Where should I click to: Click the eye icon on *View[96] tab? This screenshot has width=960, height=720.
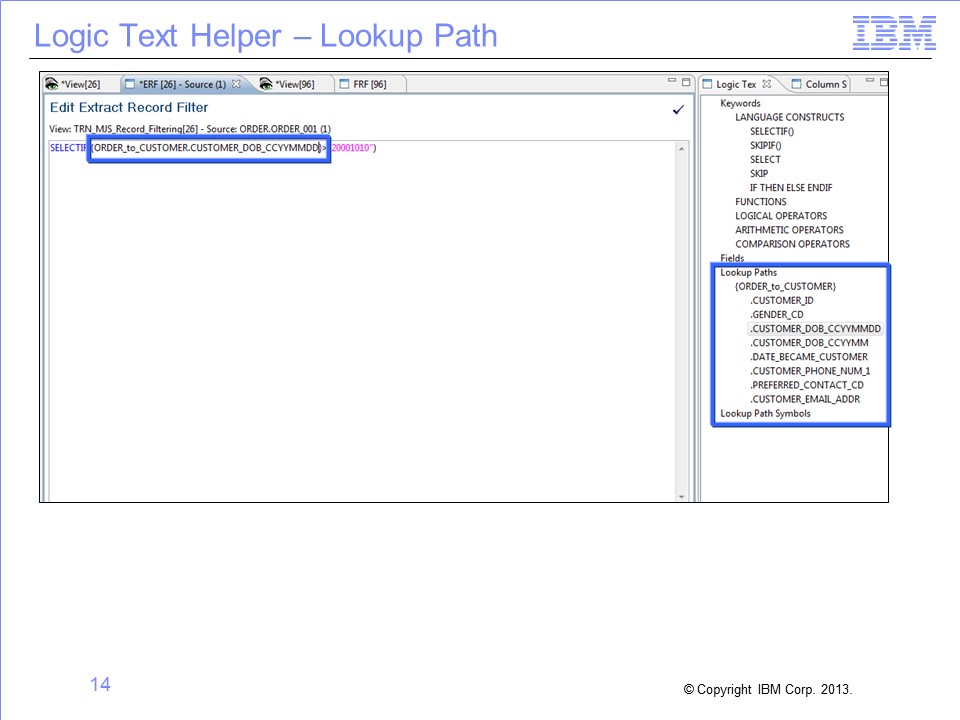point(266,84)
